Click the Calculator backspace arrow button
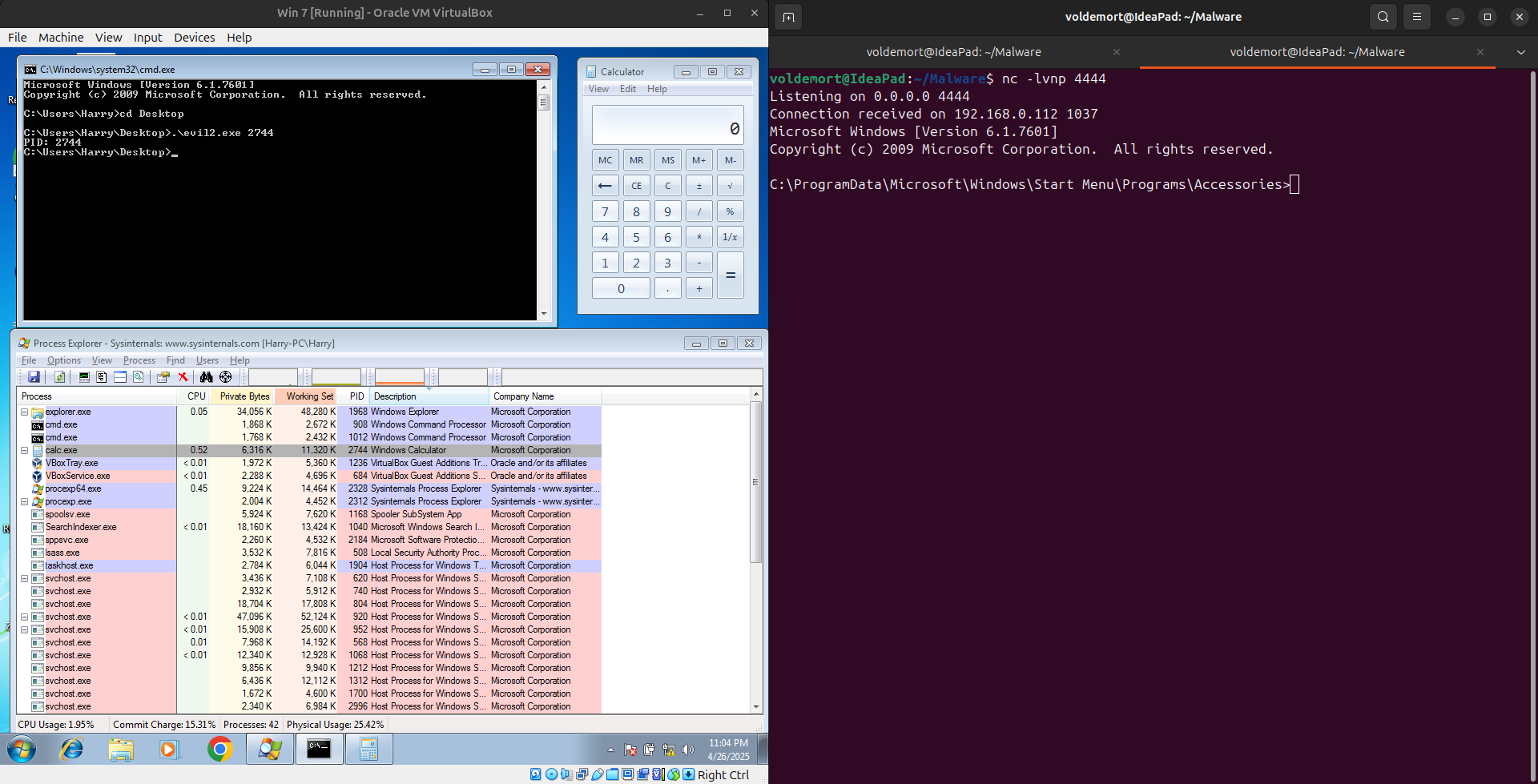 click(x=606, y=186)
